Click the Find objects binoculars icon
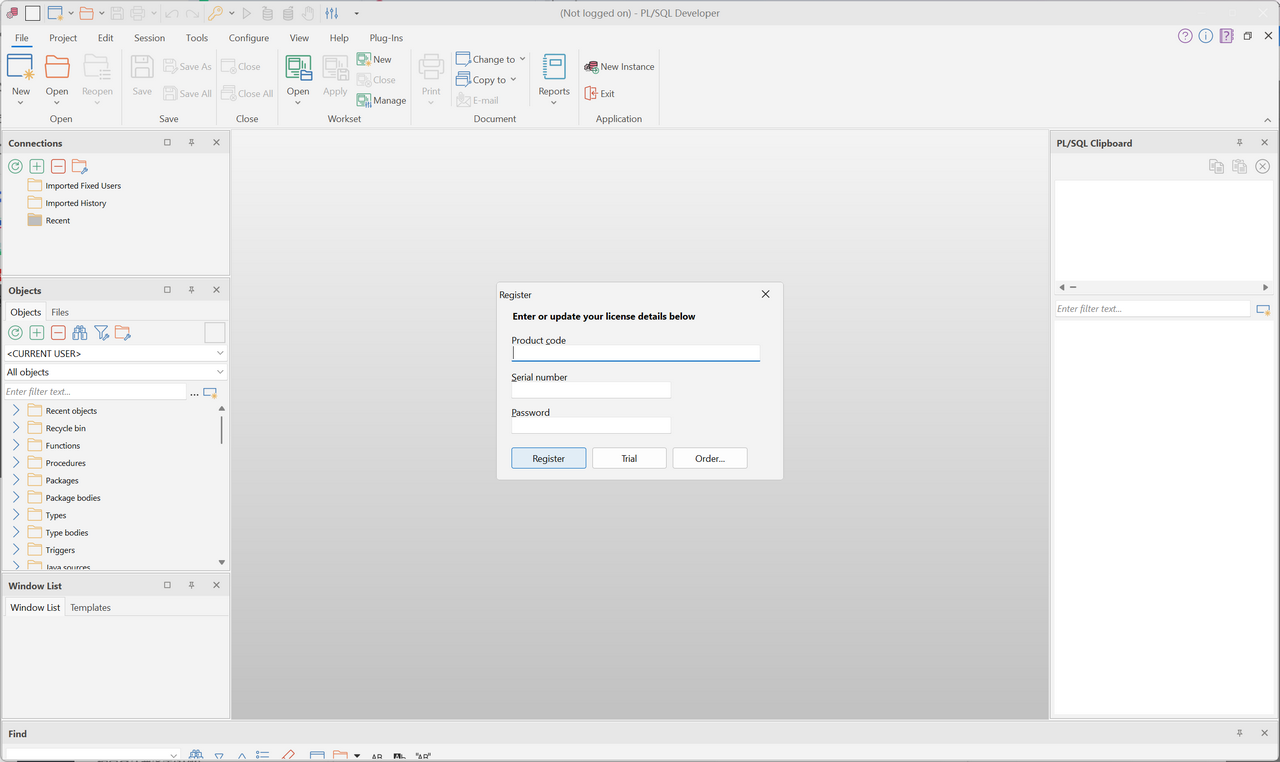The height and width of the screenshot is (762, 1280). (80, 333)
